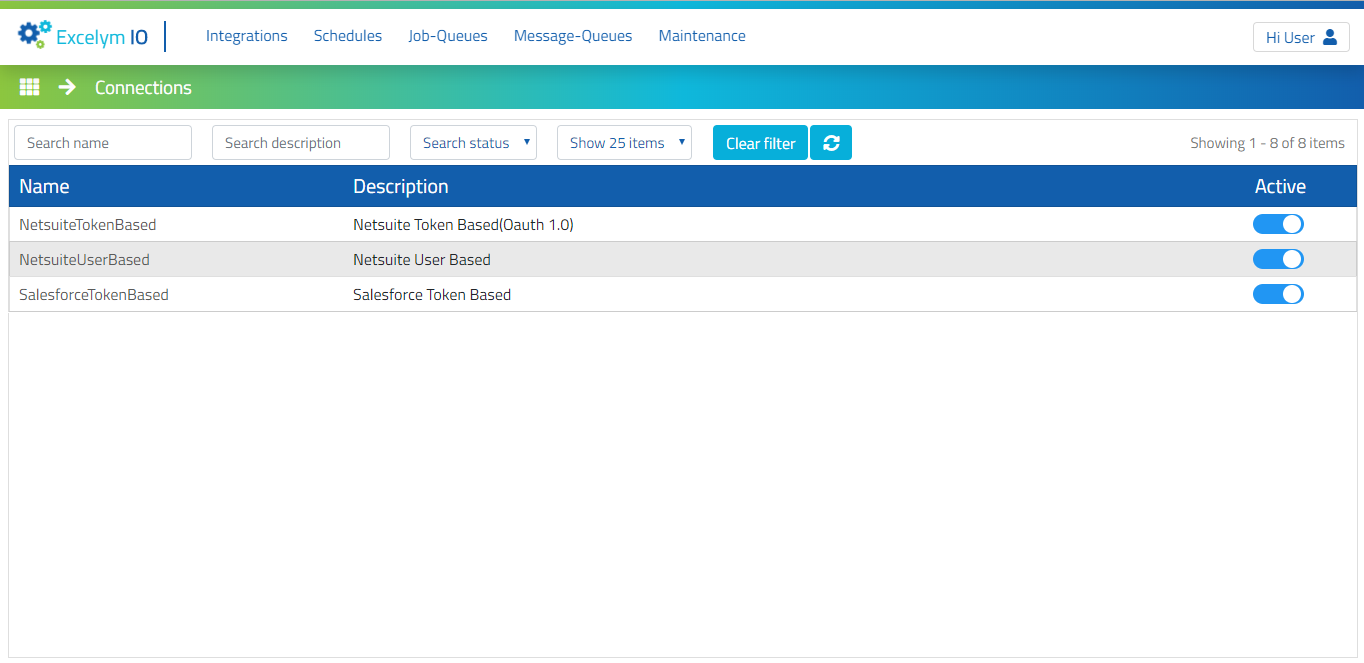Screen dimensions: 1364x663
Task: Click 'Salesforce Token Based' description
Action: (x=432, y=295)
